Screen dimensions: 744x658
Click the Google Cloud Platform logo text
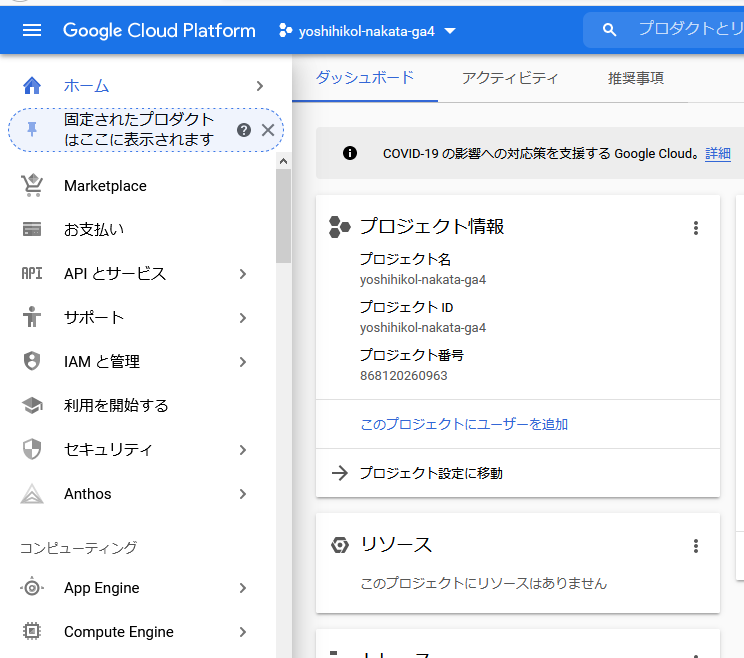click(x=159, y=30)
